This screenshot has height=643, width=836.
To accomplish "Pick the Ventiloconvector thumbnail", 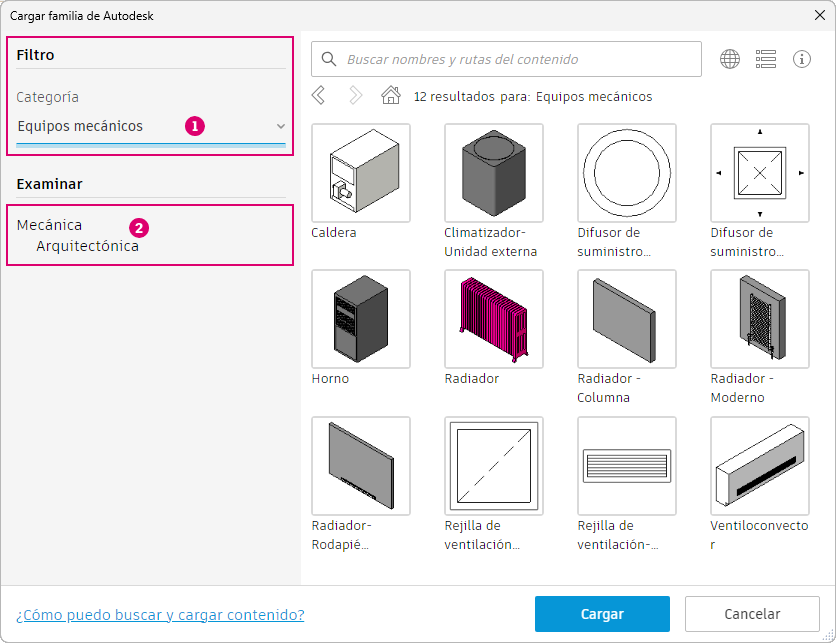I will 760,466.
